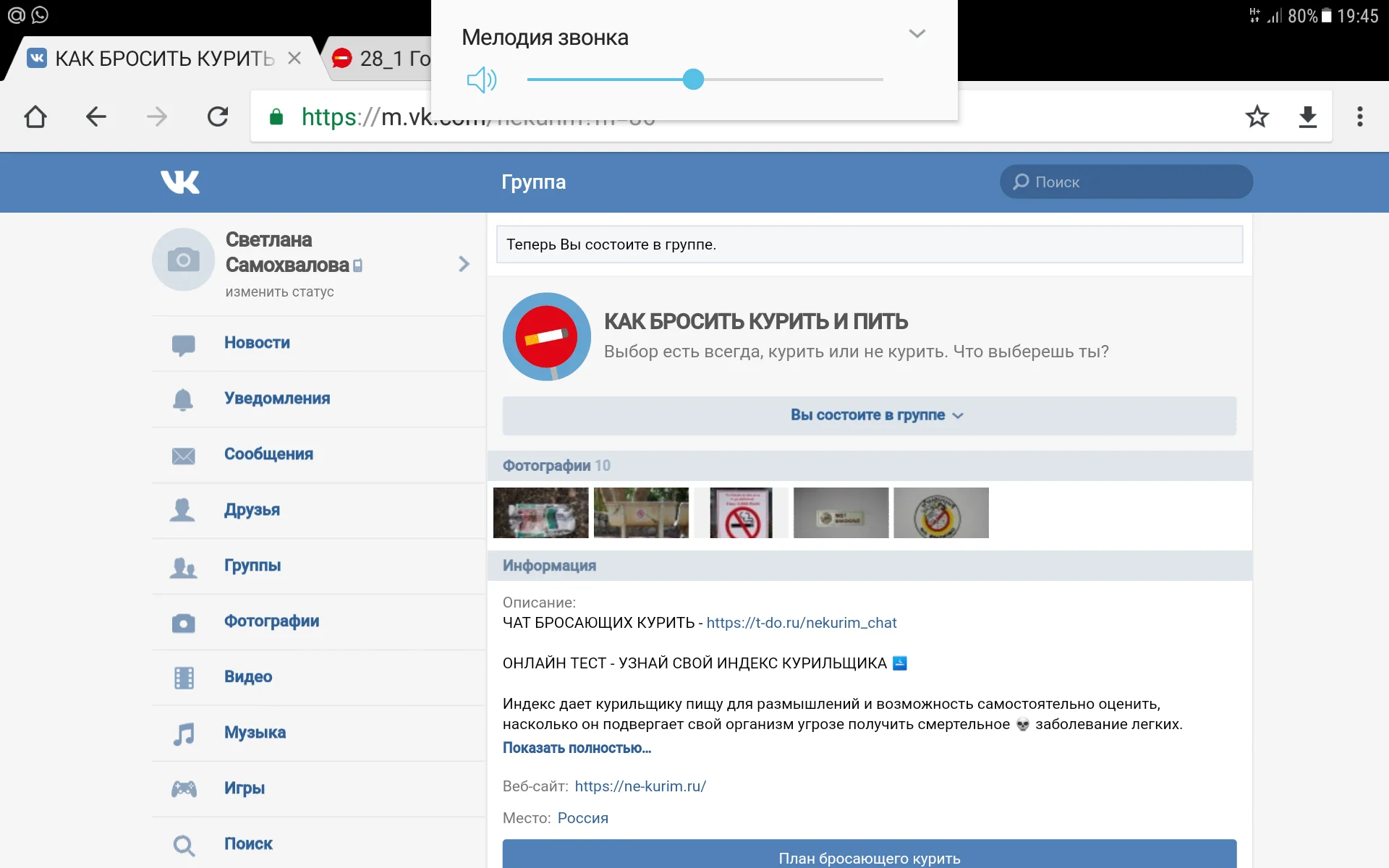Click the speaker icon to mute ringtone
1389x868 pixels.
(481, 80)
